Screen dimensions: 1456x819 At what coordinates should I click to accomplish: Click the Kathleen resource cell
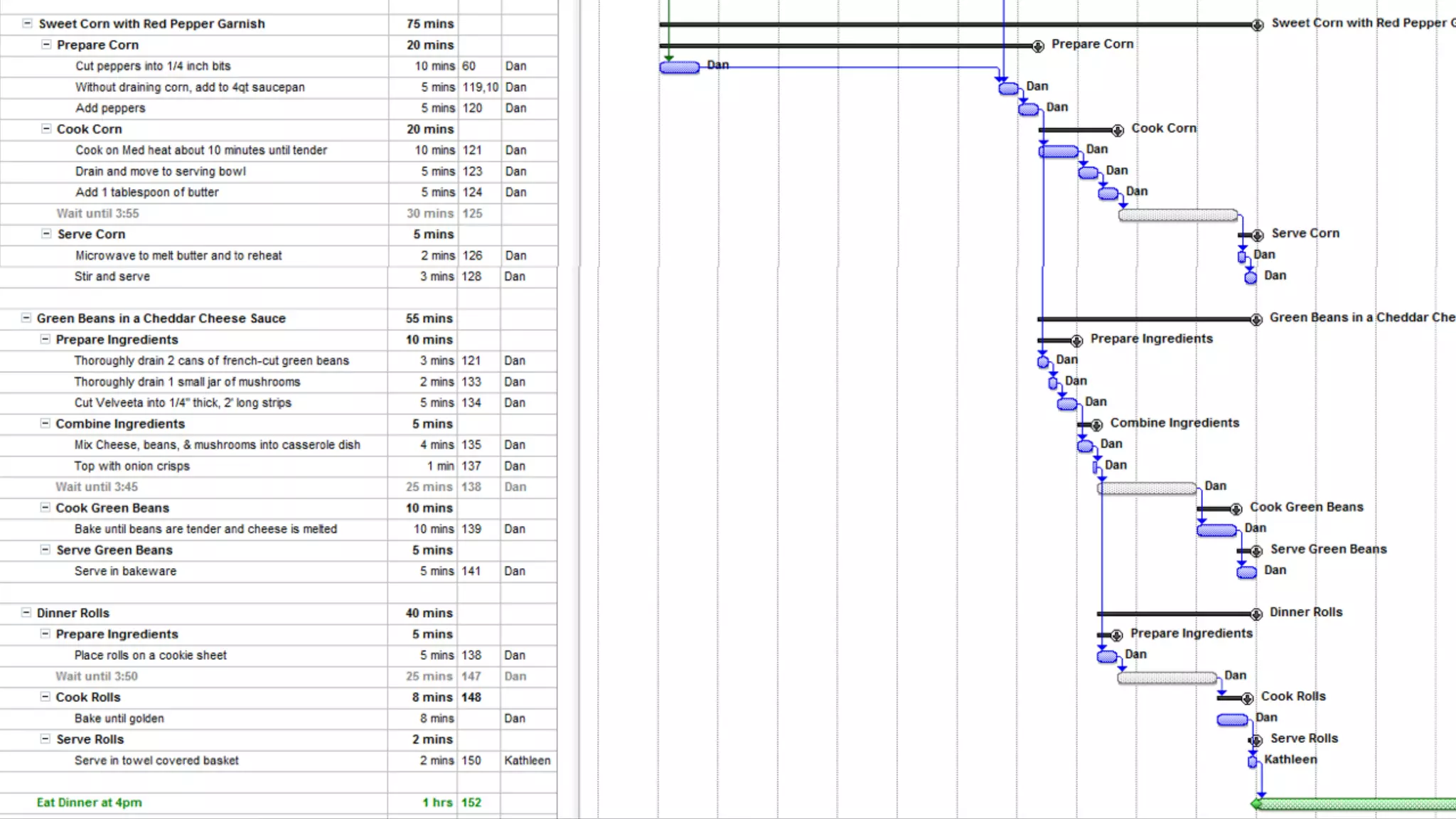(527, 760)
